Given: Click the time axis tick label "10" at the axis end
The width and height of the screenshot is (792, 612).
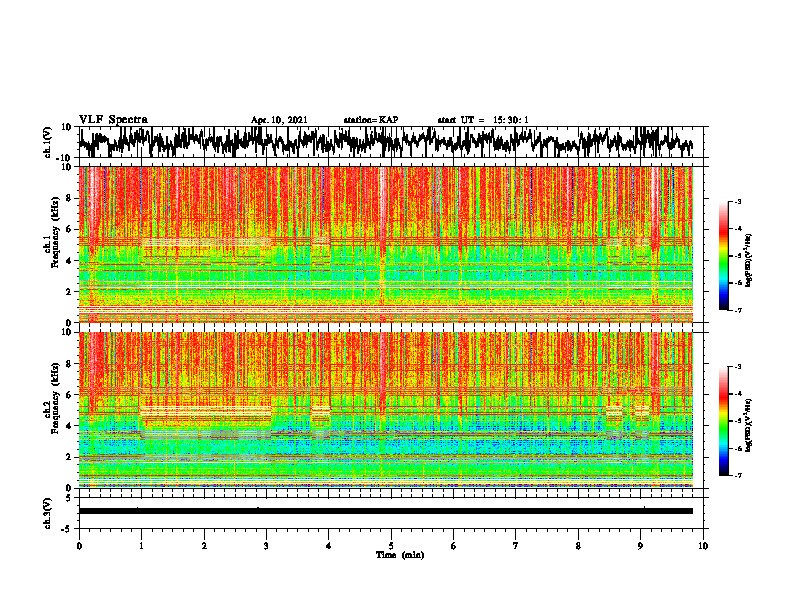Looking at the screenshot, I should (x=703, y=546).
